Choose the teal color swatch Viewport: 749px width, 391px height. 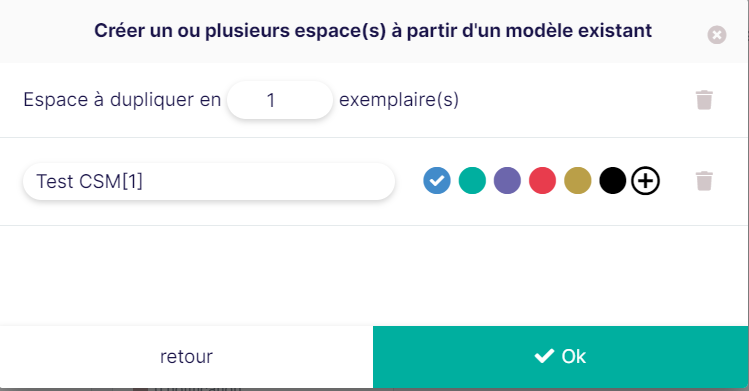[472, 180]
